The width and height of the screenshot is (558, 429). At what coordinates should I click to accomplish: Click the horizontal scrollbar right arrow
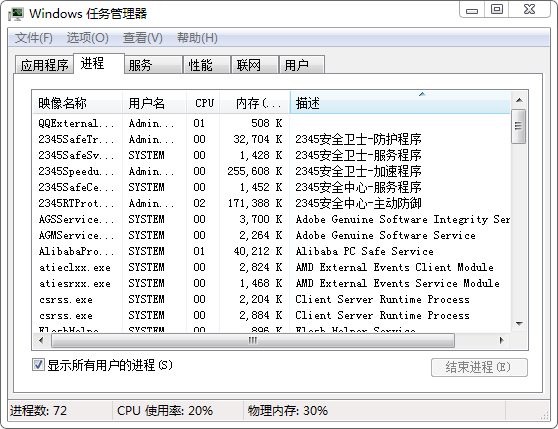(x=501, y=340)
